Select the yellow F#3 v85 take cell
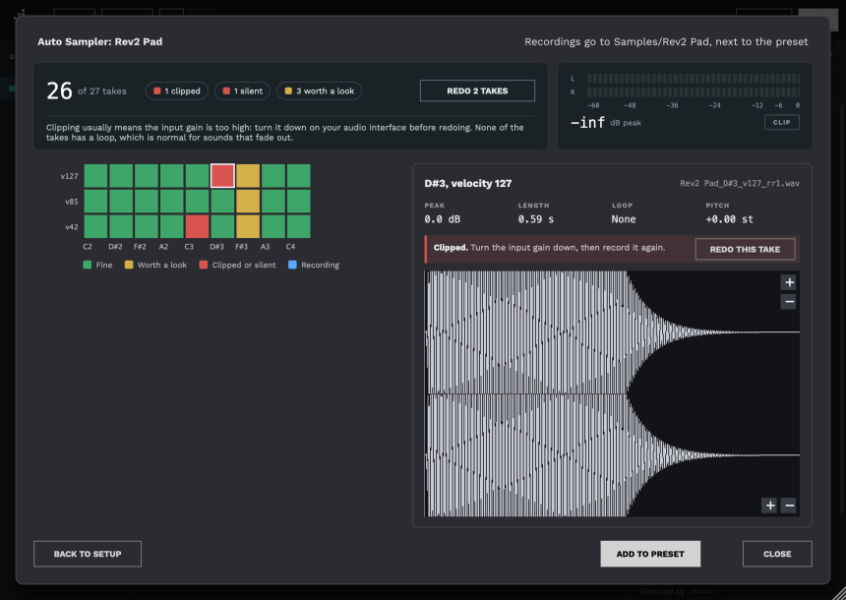 (x=248, y=201)
